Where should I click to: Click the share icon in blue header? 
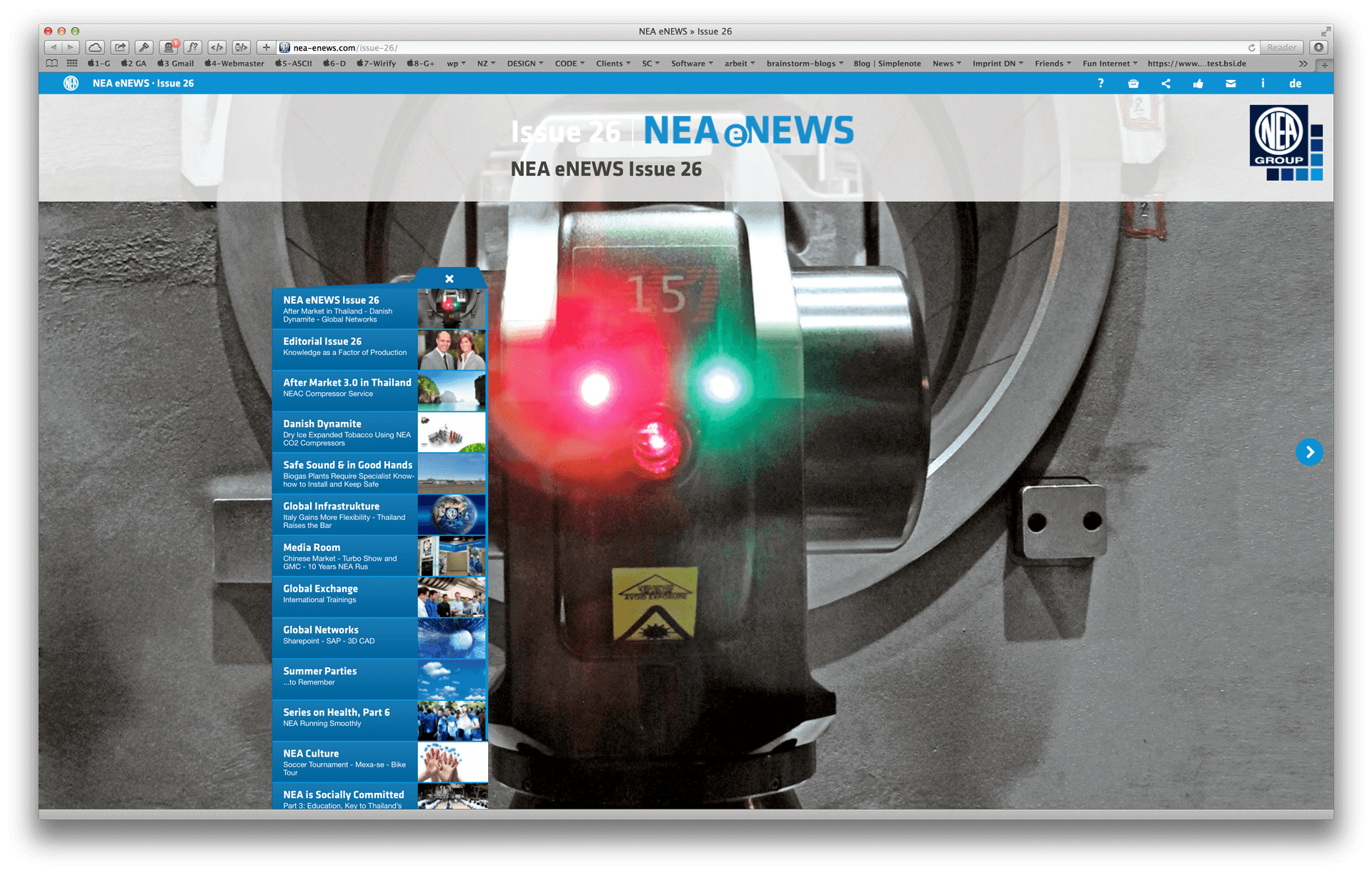point(1165,84)
